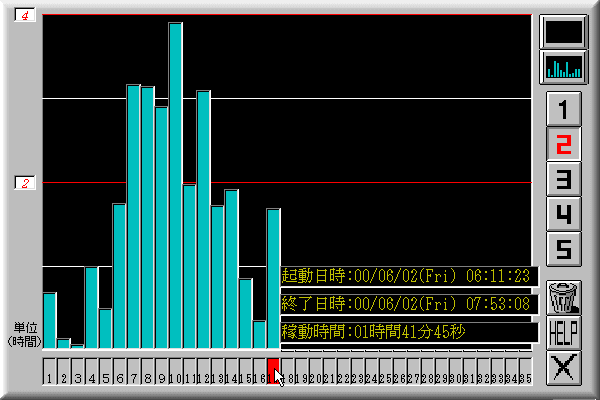Select page button 1

564,109
